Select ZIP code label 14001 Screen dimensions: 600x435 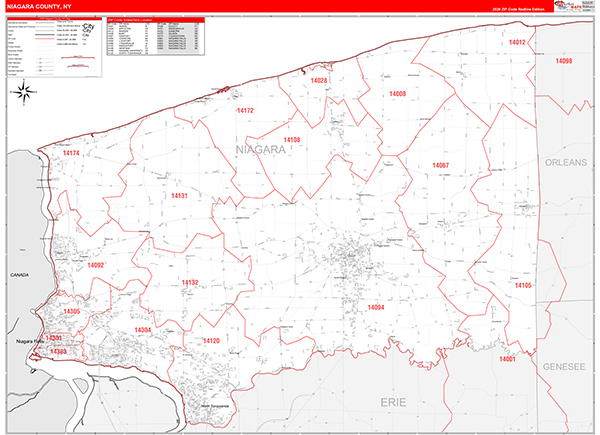point(507,359)
